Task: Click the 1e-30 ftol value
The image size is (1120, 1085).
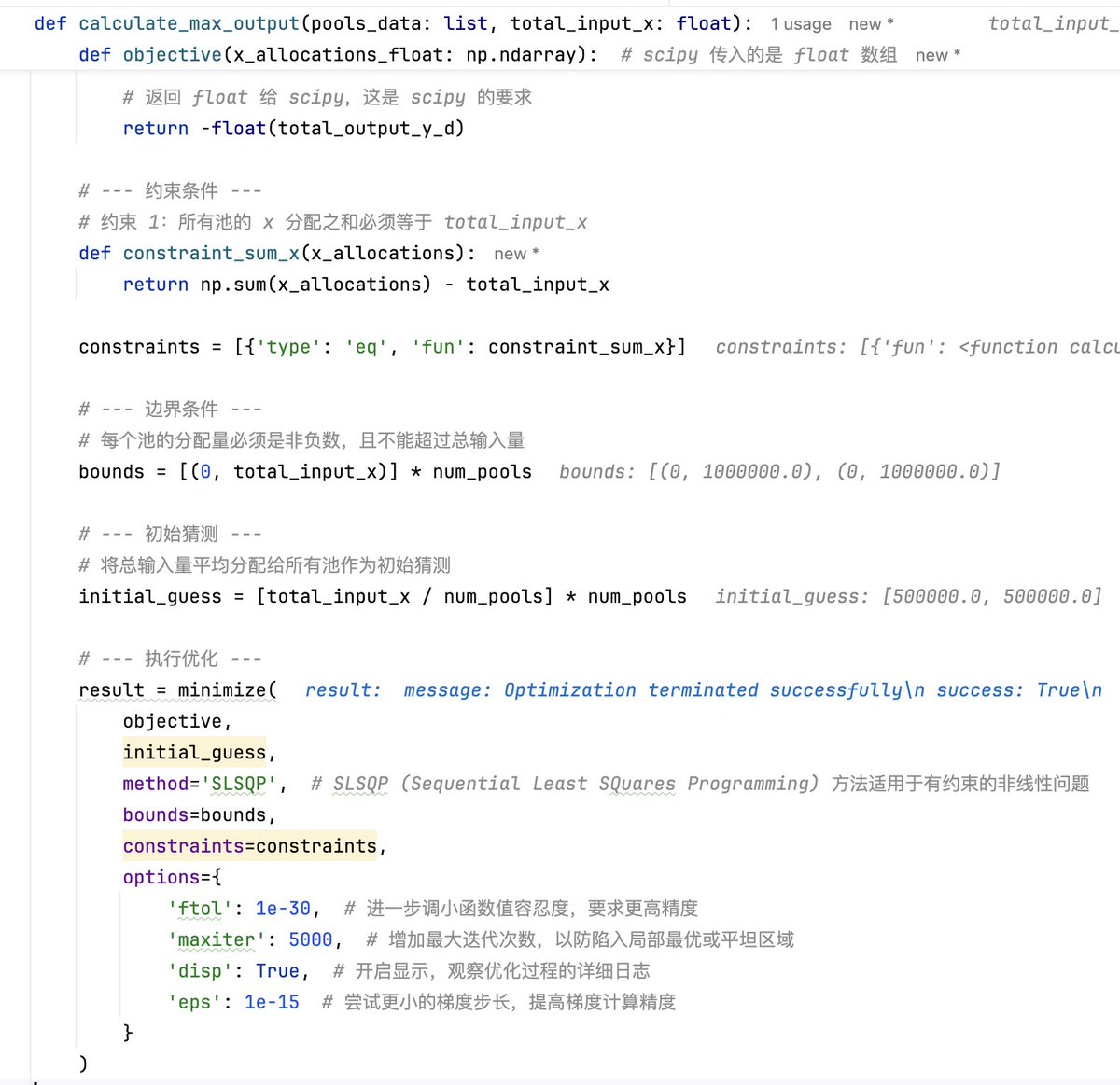Action: pyautogui.click(x=283, y=909)
